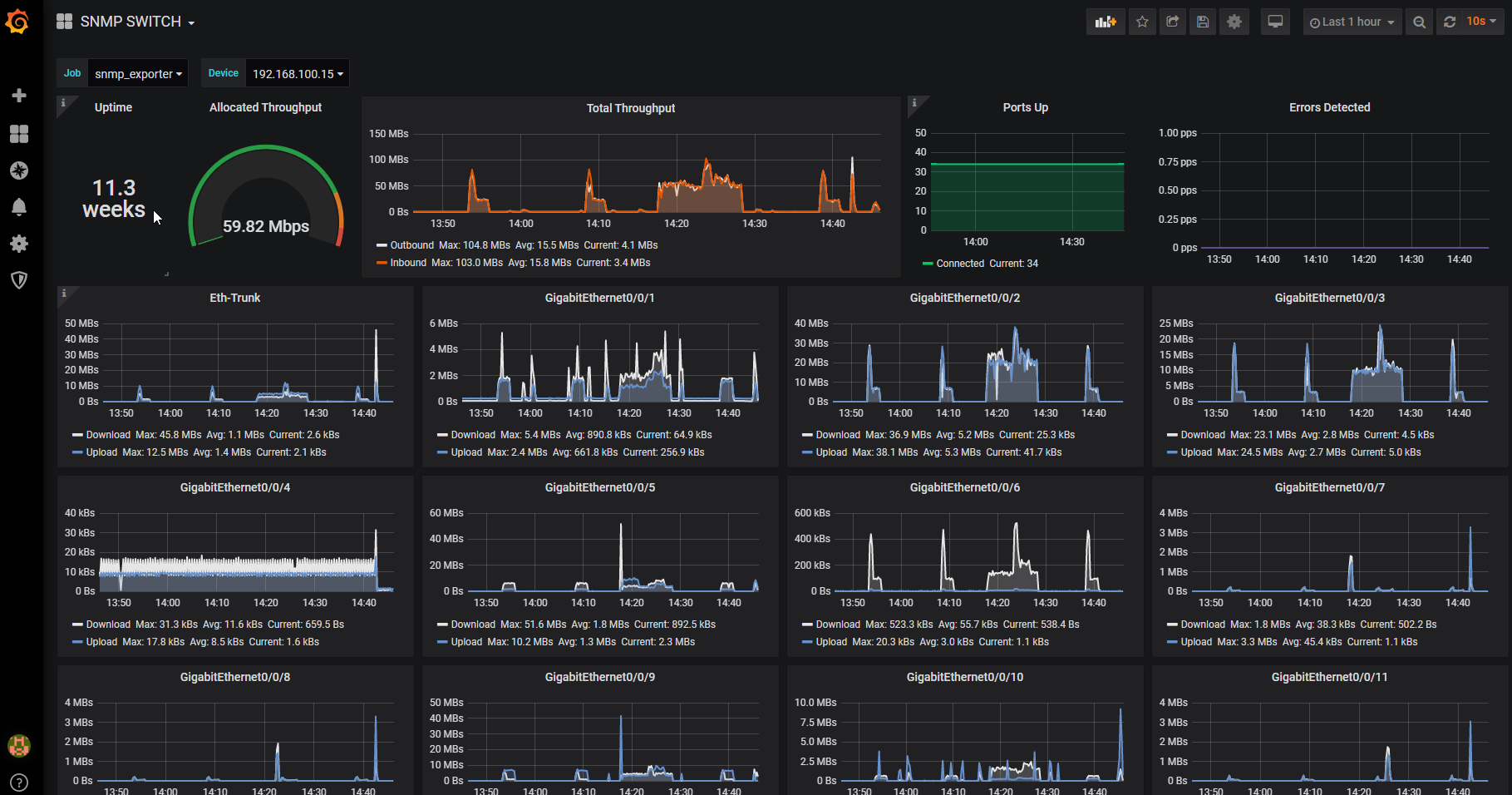Viewport: 1512px width, 795px height.
Task: Toggle Connected series in Ports Up legend
Action: pyautogui.click(x=960, y=264)
